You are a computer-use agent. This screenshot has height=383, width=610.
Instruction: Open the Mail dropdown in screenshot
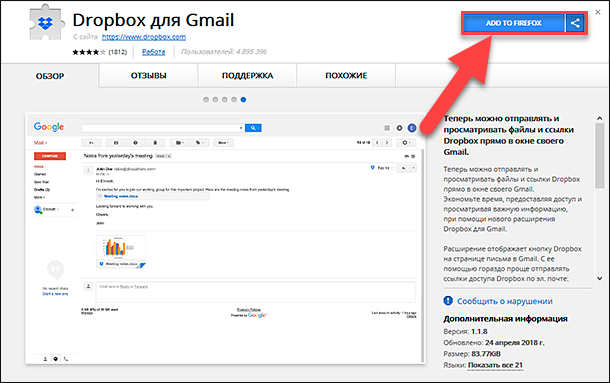point(40,143)
